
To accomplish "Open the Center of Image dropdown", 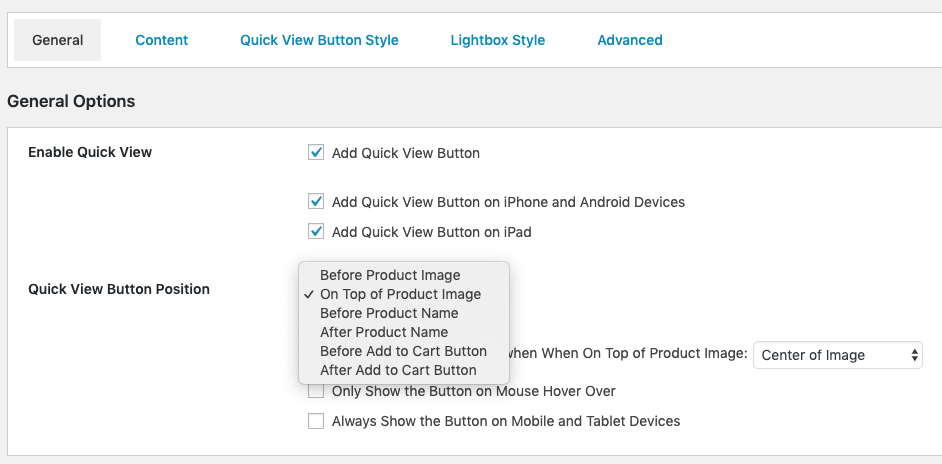I will [x=837, y=355].
